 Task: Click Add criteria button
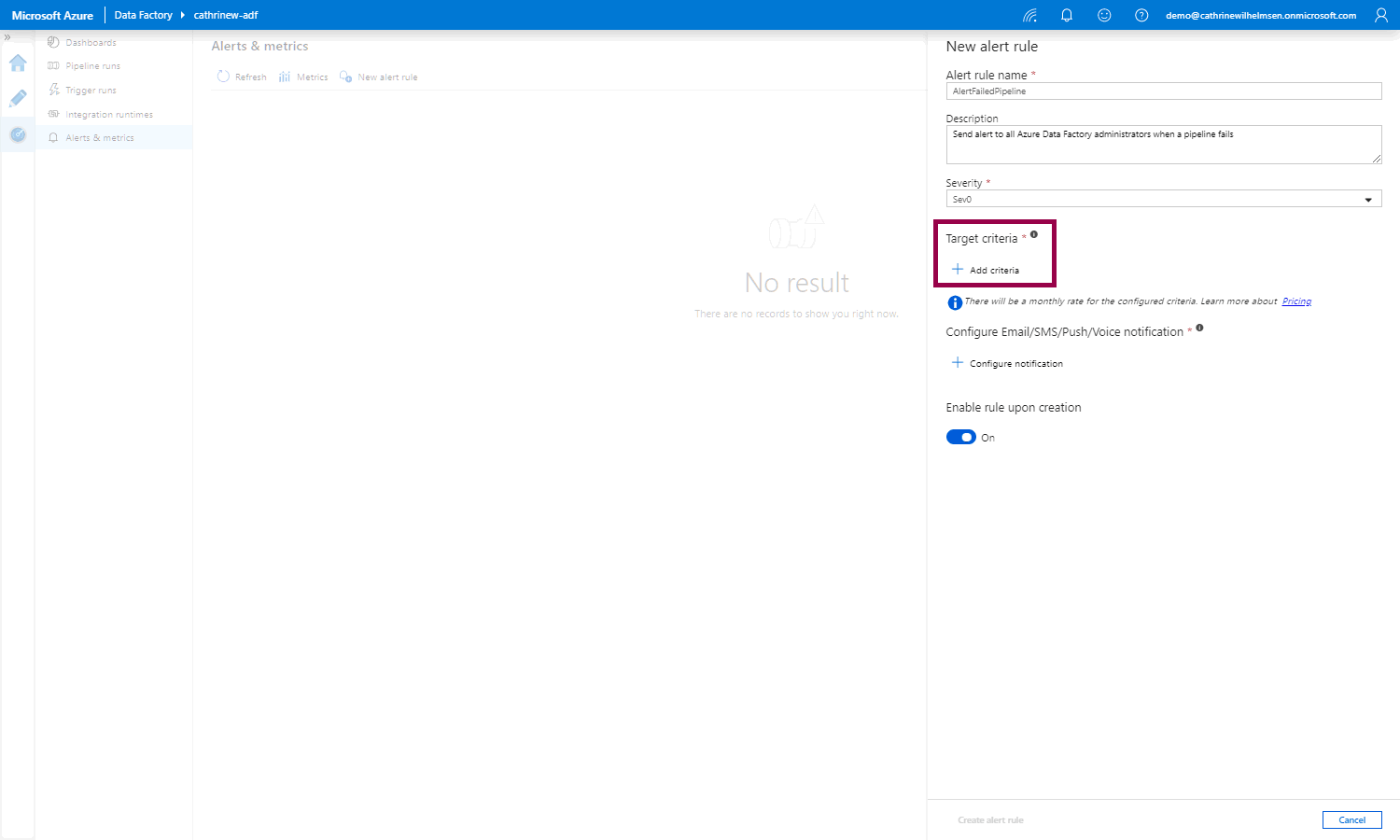(986, 271)
